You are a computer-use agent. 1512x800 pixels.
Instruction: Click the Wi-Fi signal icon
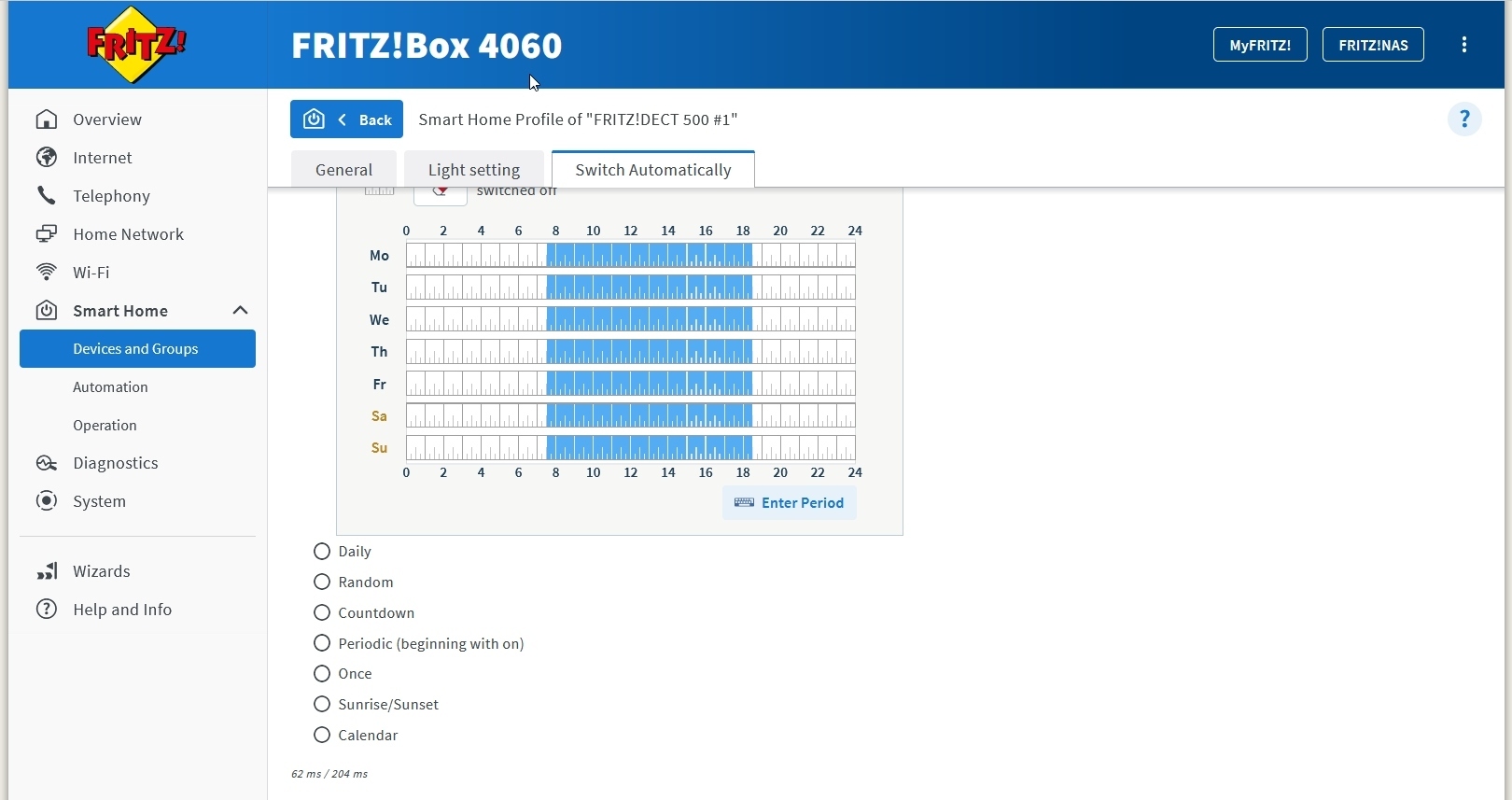click(47, 273)
